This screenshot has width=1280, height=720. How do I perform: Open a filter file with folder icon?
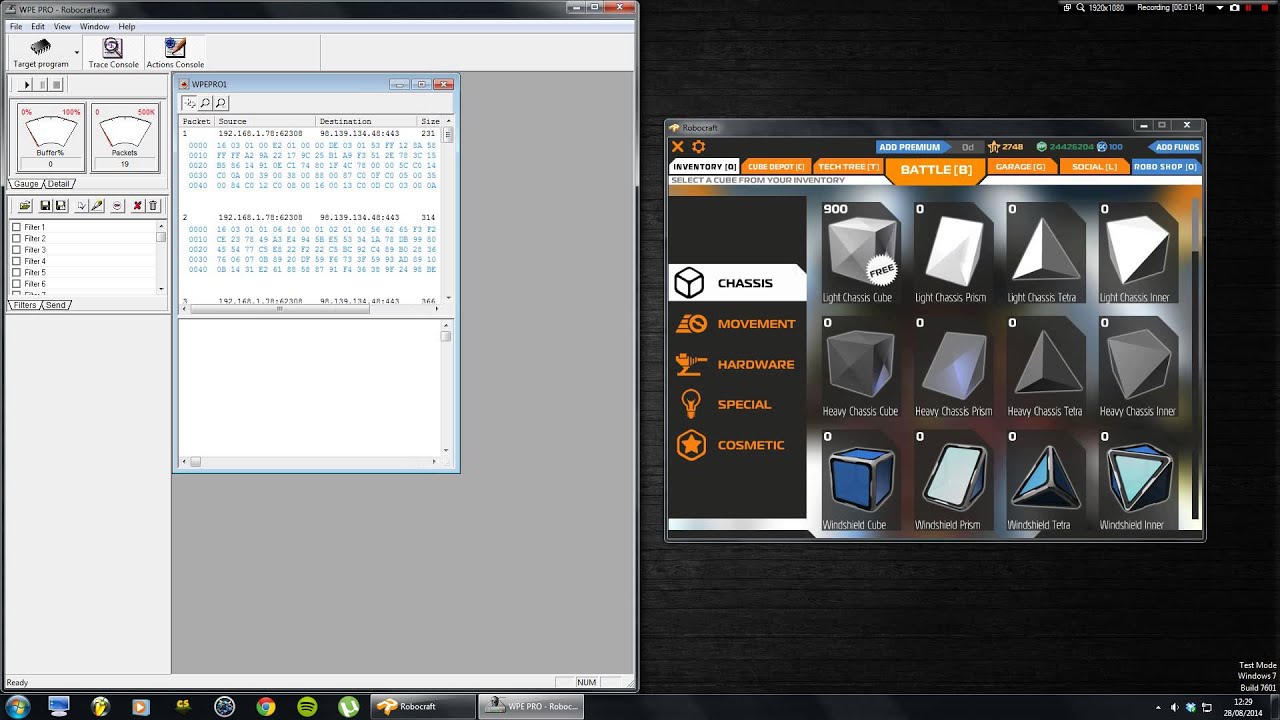(x=25, y=205)
